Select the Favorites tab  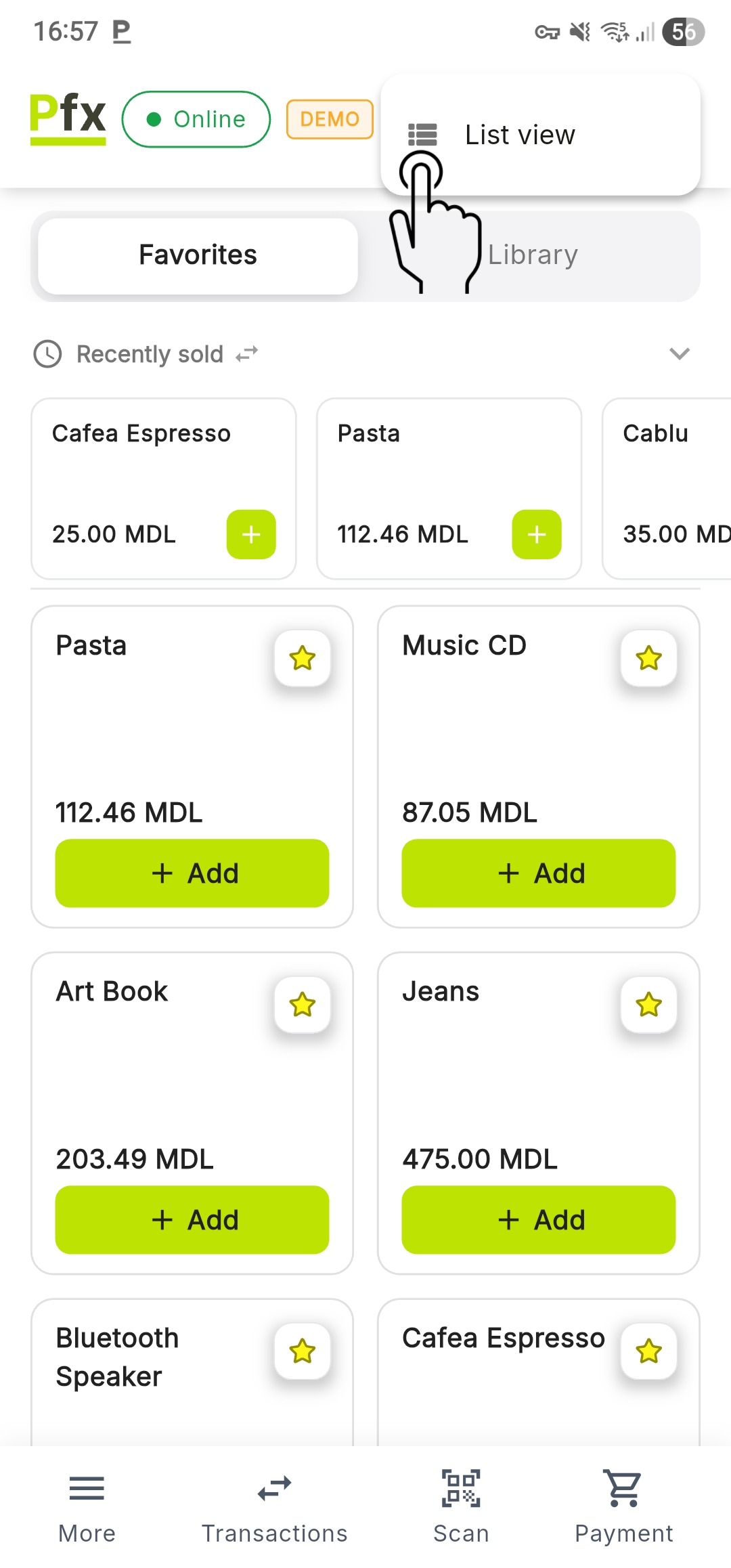[x=198, y=255]
